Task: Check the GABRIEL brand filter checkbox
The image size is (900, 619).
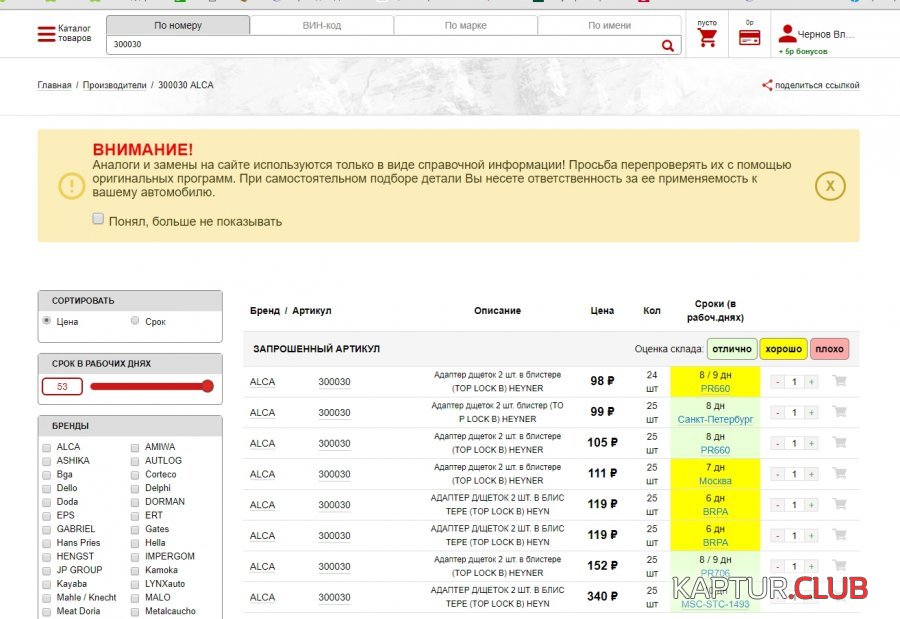Action: (x=46, y=529)
